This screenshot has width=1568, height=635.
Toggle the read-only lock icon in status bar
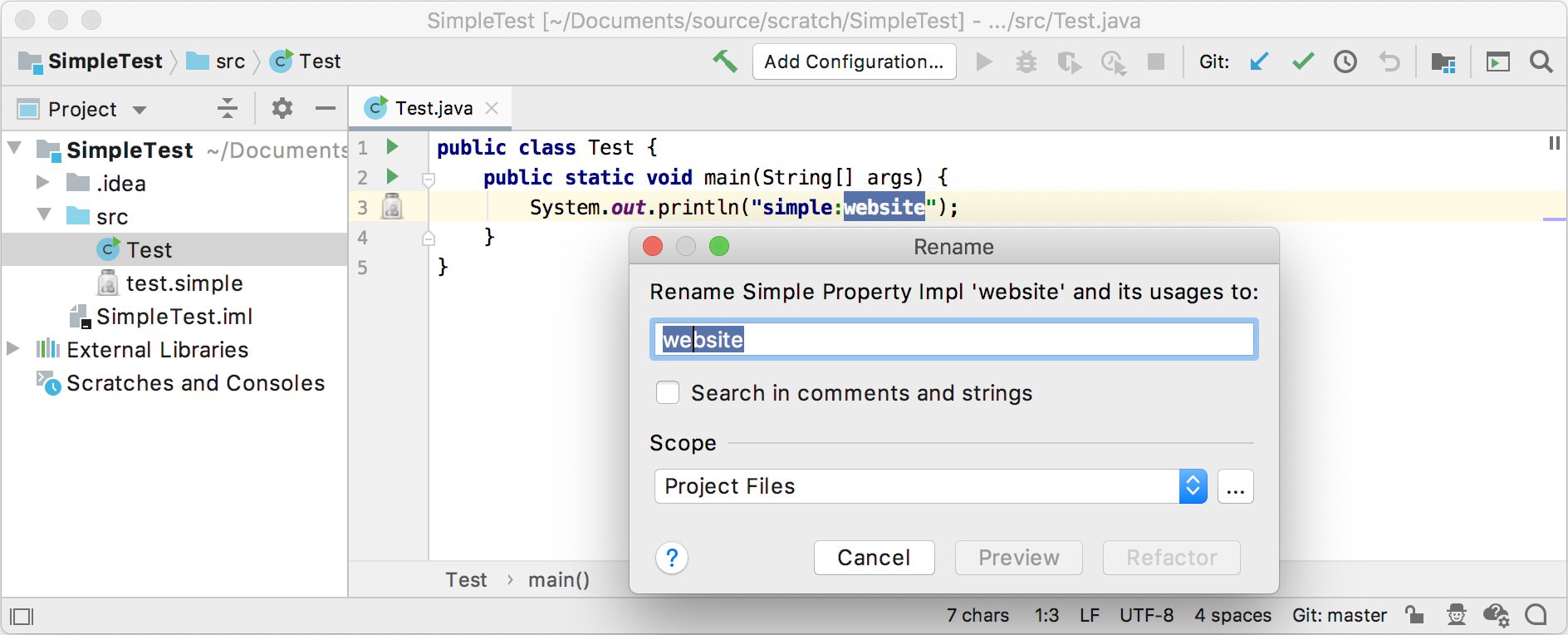pyautogui.click(x=1414, y=615)
